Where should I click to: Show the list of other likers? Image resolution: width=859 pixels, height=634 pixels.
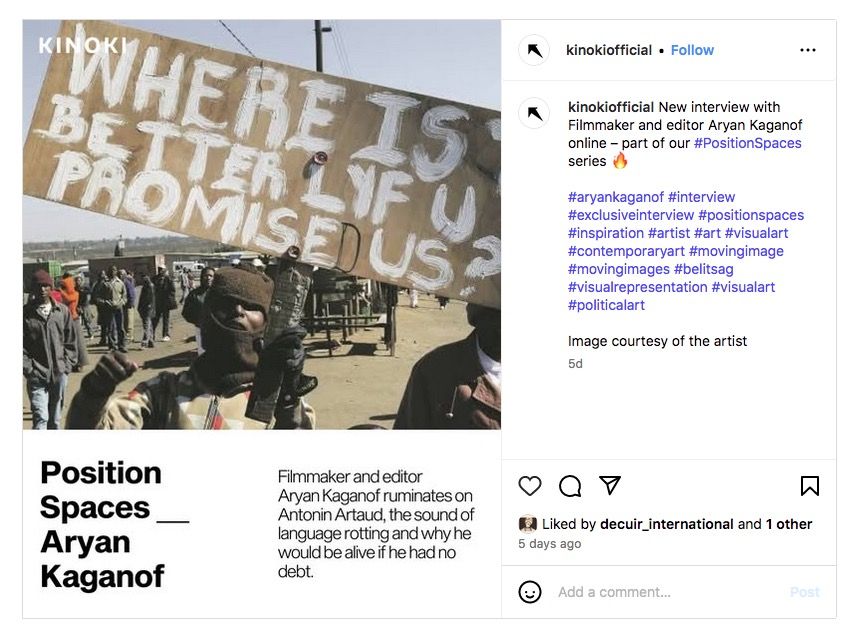789,524
